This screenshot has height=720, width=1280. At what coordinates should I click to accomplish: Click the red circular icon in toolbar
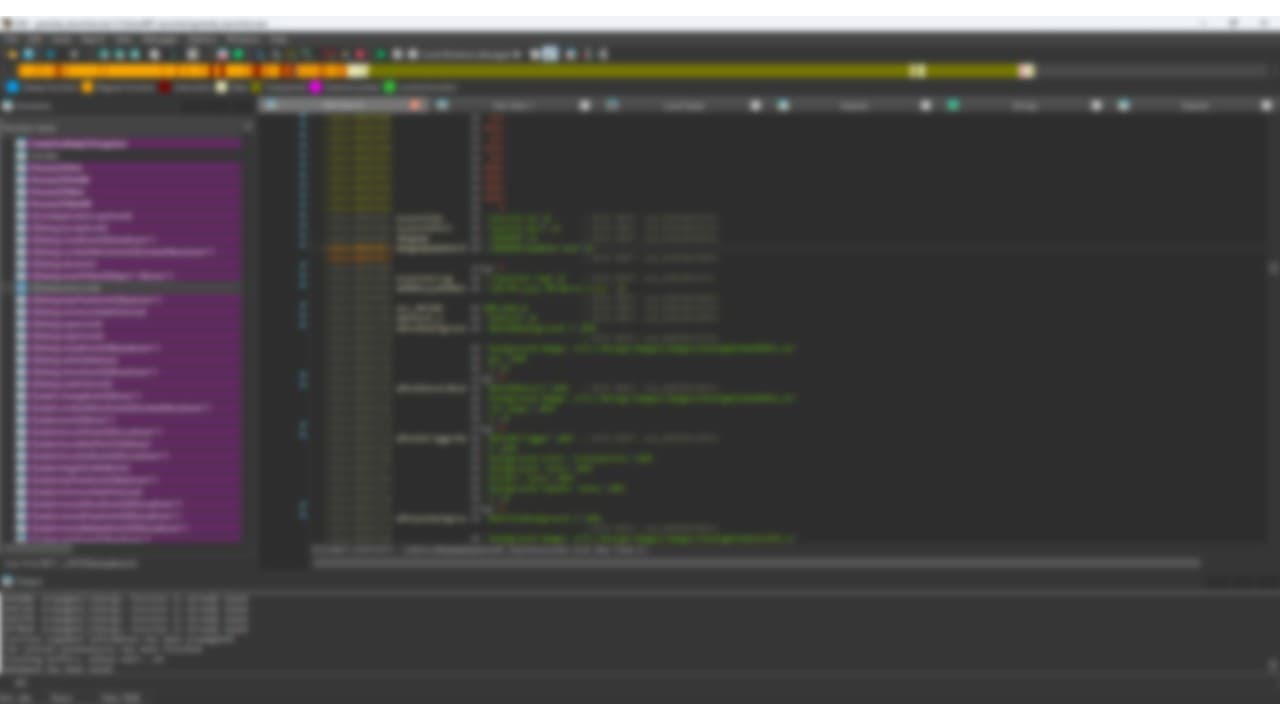point(360,54)
